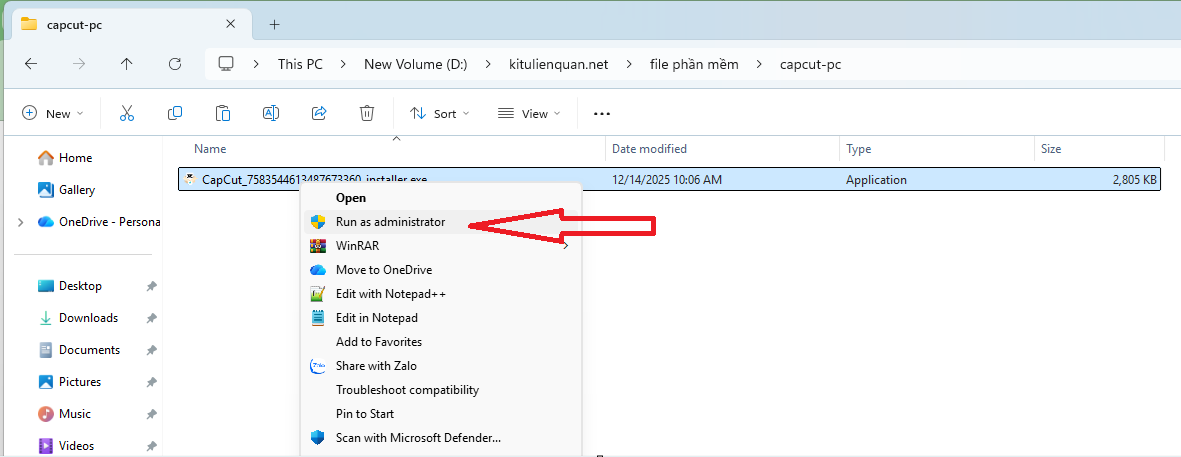
Task: Click the Zalo icon in context menu
Action: coord(318,366)
